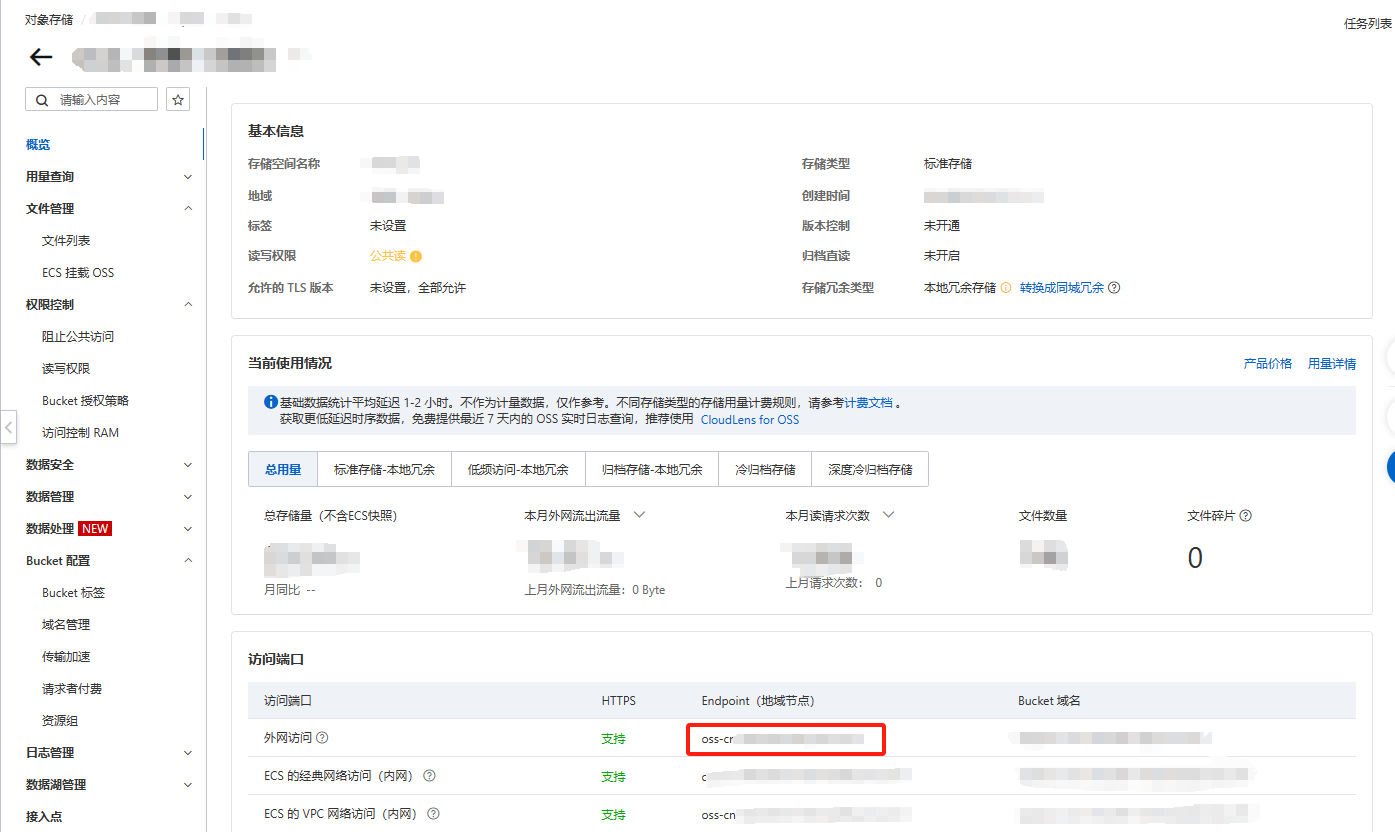Open the 计费文档 link
Image resolution: width=1395 pixels, height=832 pixels.
tap(868, 403)
